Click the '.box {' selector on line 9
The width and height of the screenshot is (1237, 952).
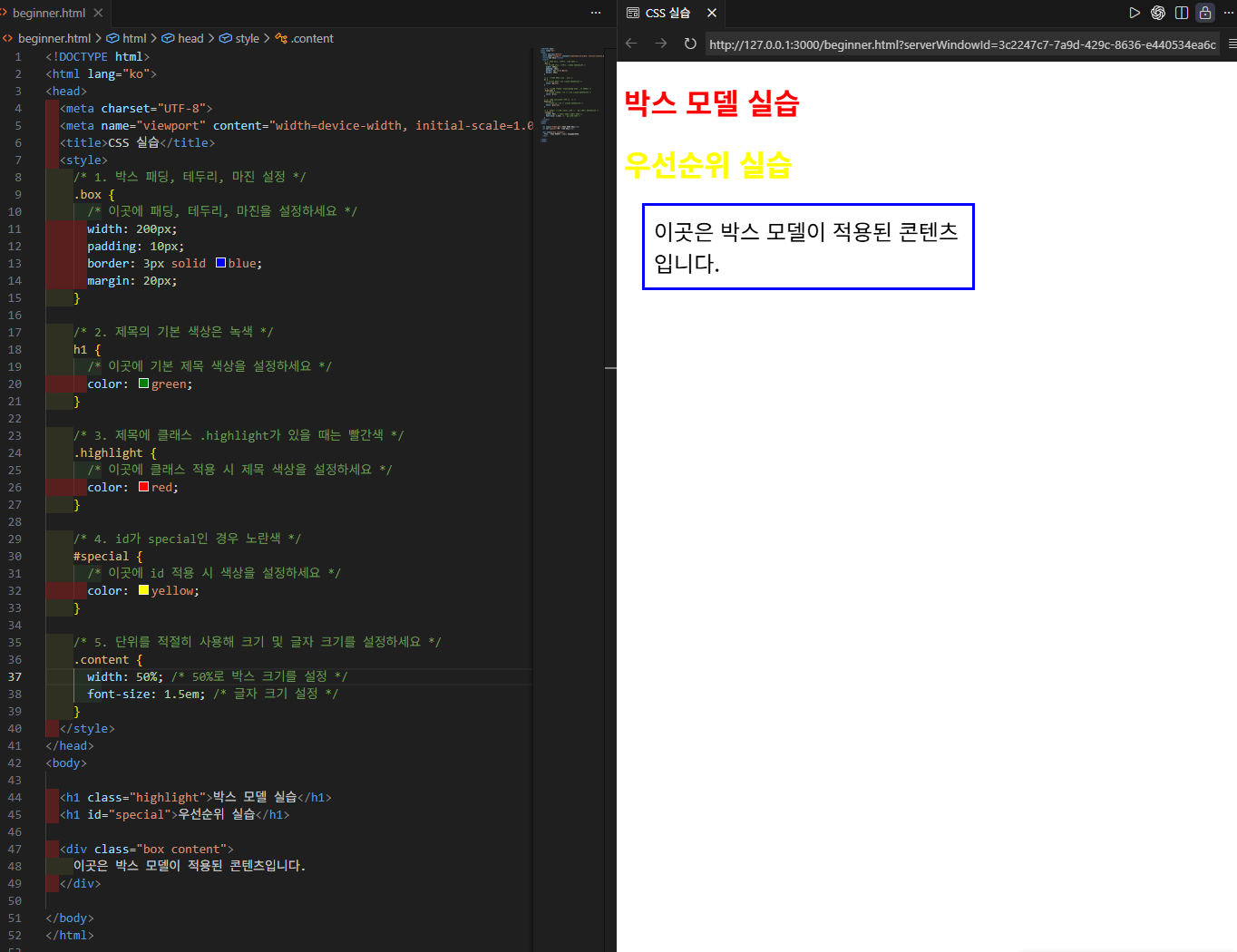[x=94, y=194]
